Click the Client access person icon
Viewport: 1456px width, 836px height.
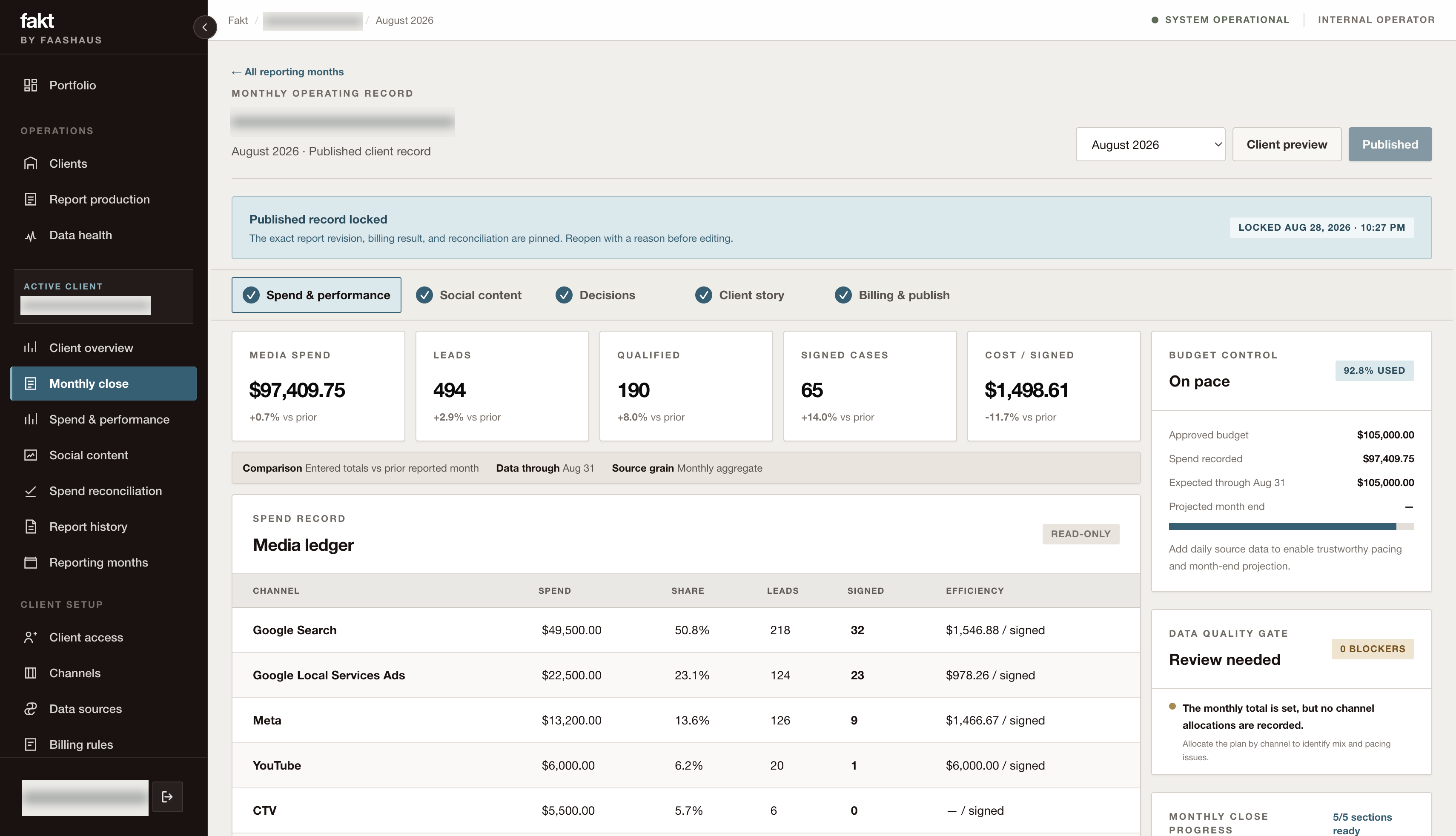(x=30, y=637)
